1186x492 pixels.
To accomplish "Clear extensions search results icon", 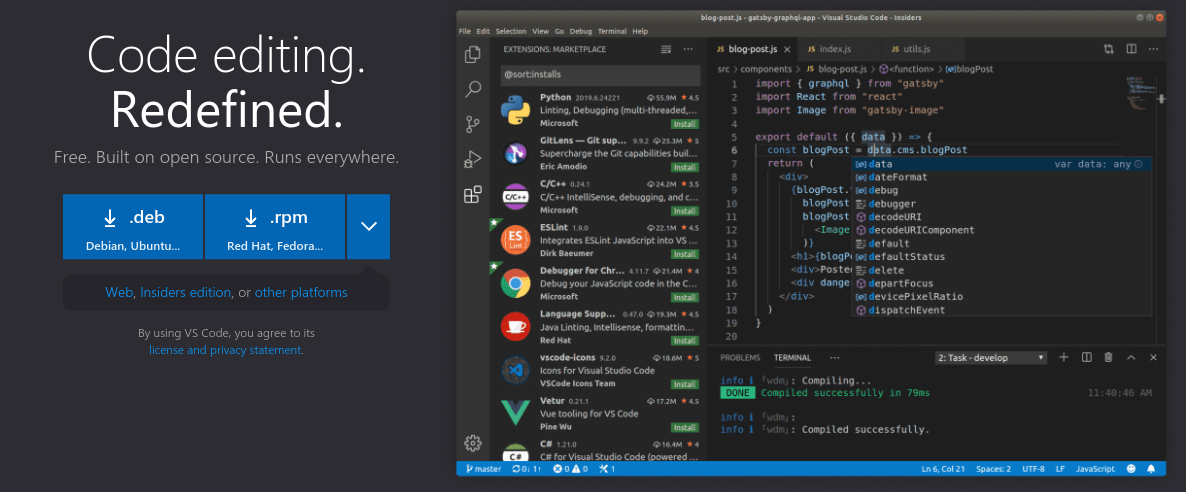I will click(x=666, y=49).
